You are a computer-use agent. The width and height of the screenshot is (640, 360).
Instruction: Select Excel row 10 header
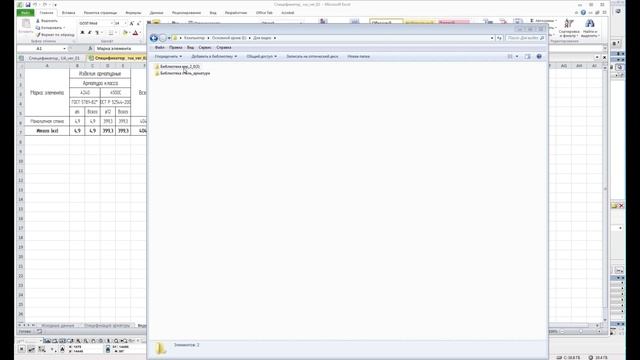(20, 161)
